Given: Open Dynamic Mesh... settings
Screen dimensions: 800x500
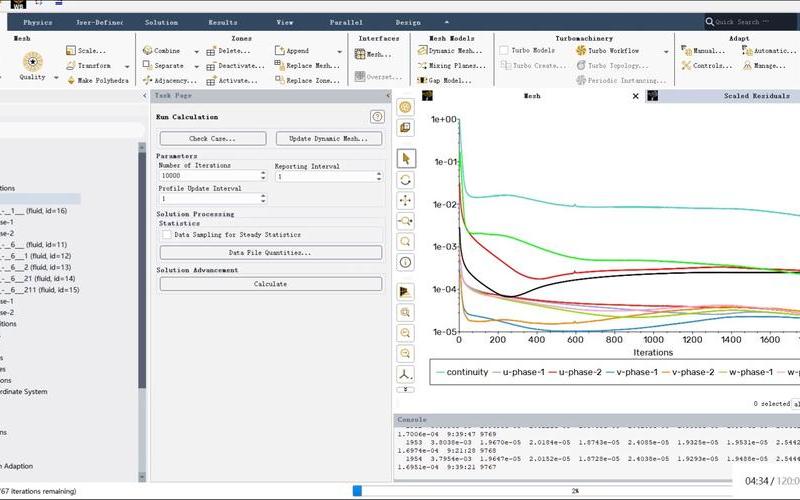Looking at the screenshot, I should tap(449, 51).
